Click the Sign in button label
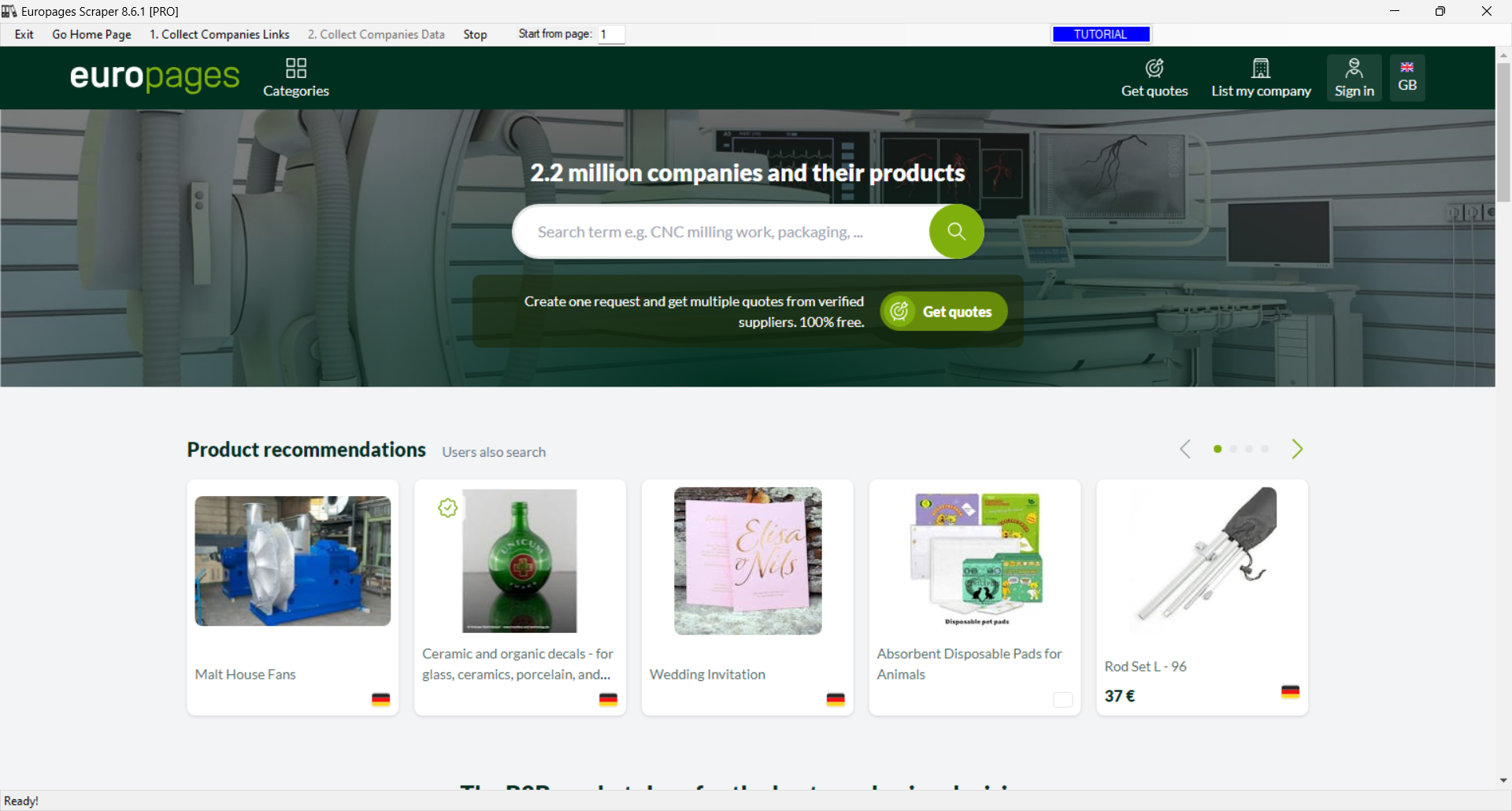This screenshot has width=1512, height=811. (x=1354, y=91)
